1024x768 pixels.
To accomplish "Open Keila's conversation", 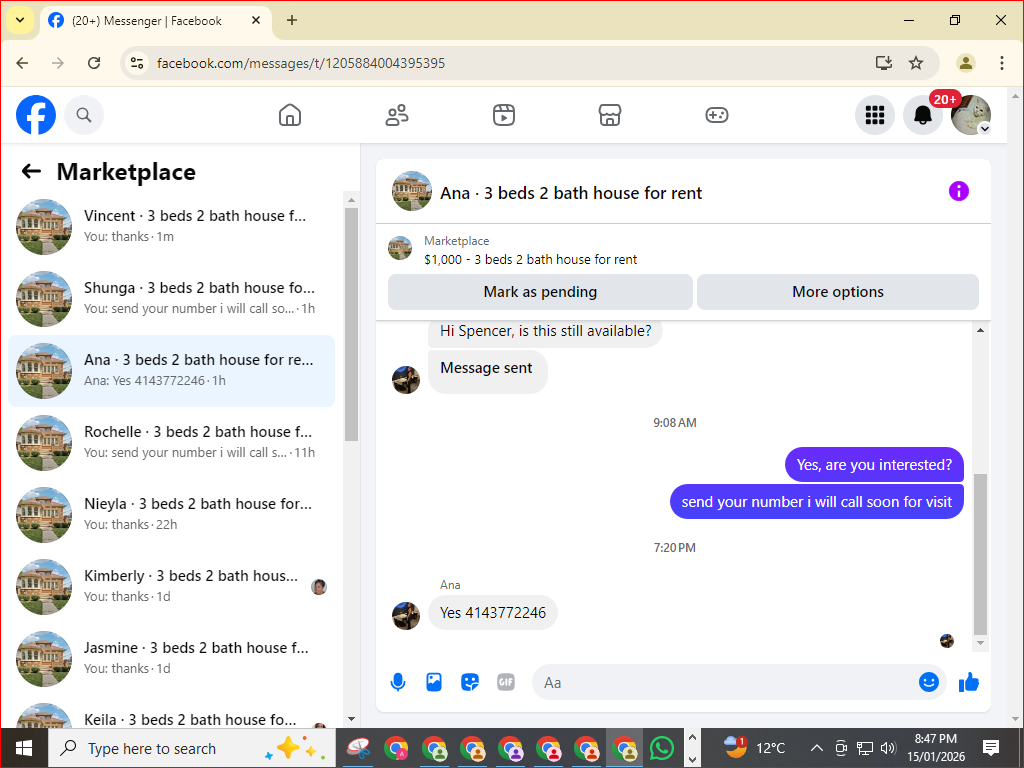I will tap(172, 714).
